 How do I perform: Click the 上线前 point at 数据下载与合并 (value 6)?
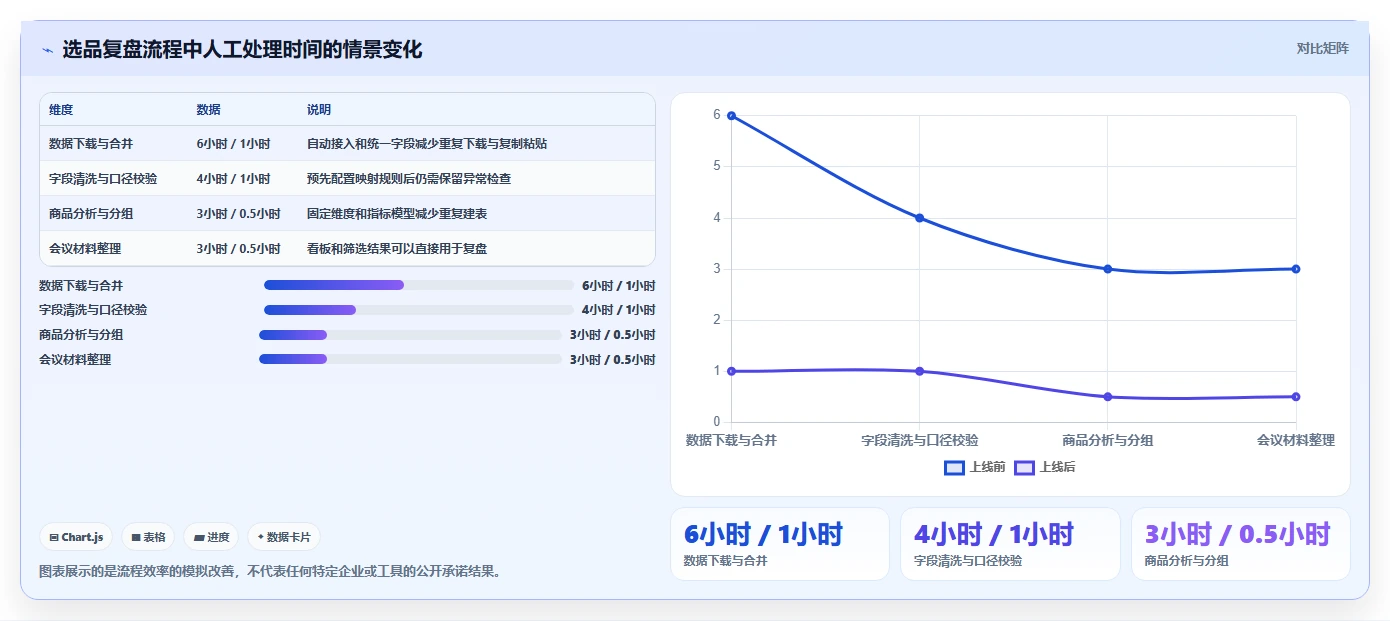pos(731,116)
